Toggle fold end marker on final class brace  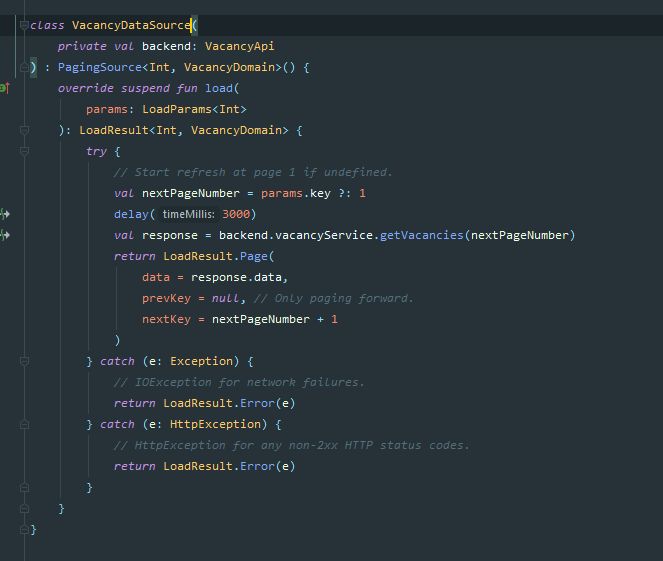point(24,529)
